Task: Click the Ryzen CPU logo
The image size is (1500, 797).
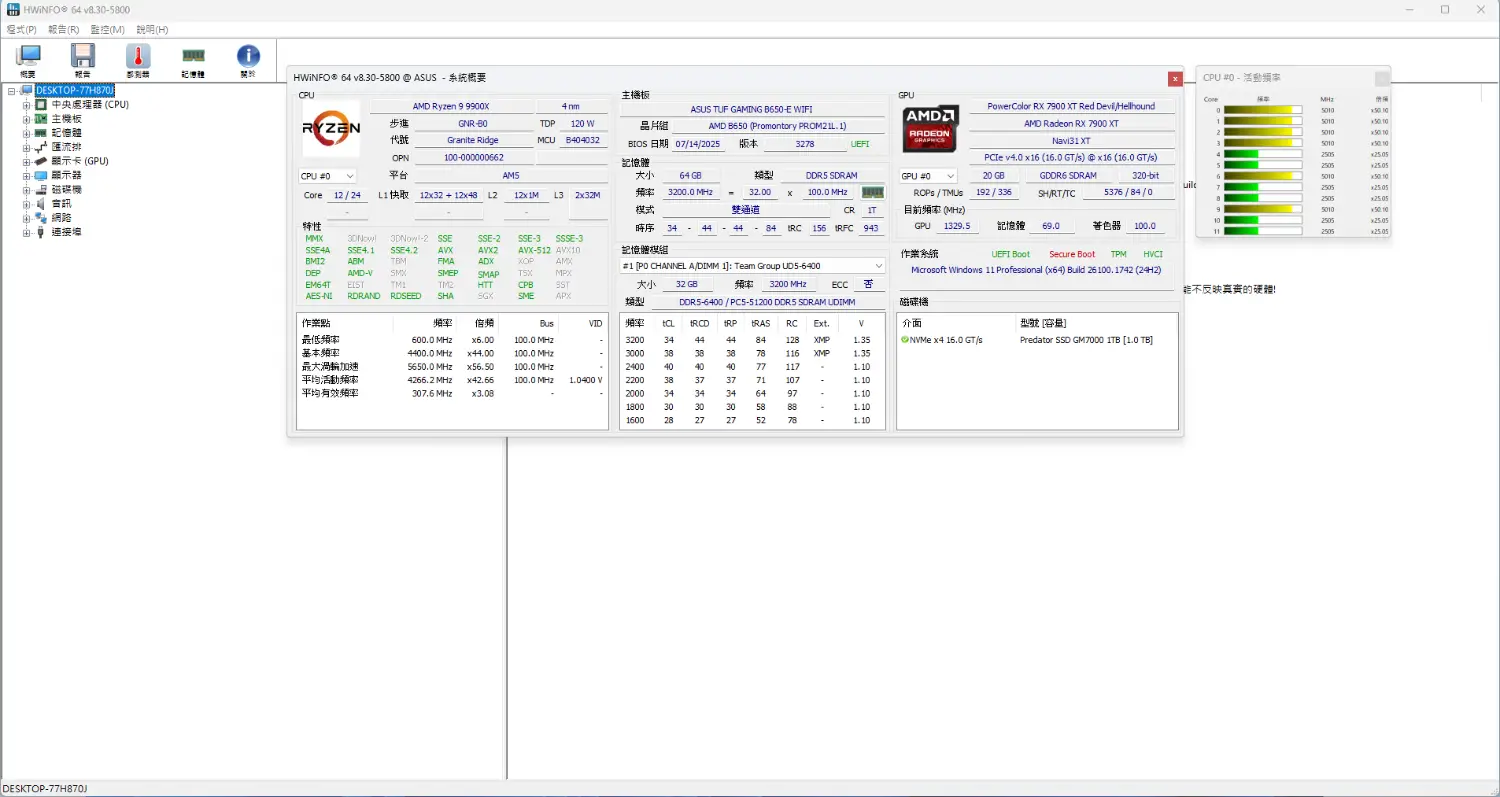Action: click(331, 128)
